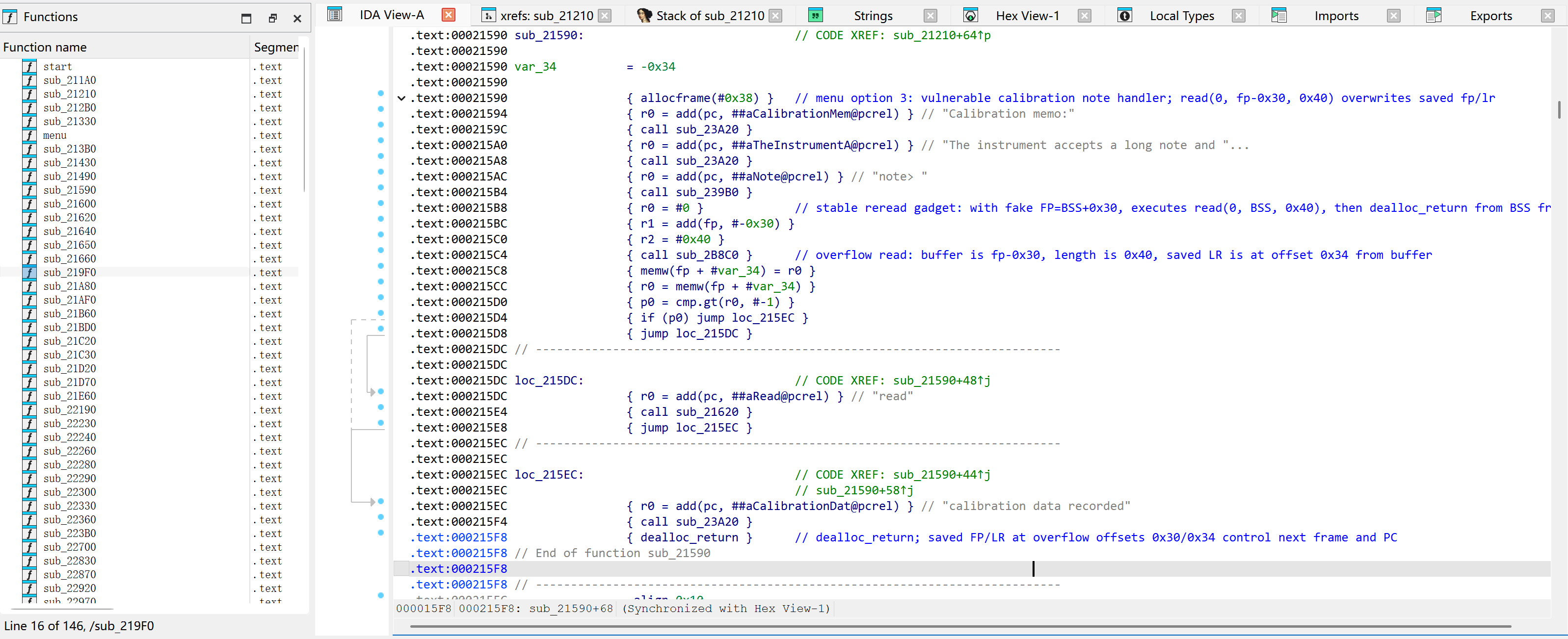Switch to the IDA View-A tab

pyautogui.click(x=392, y=15)
